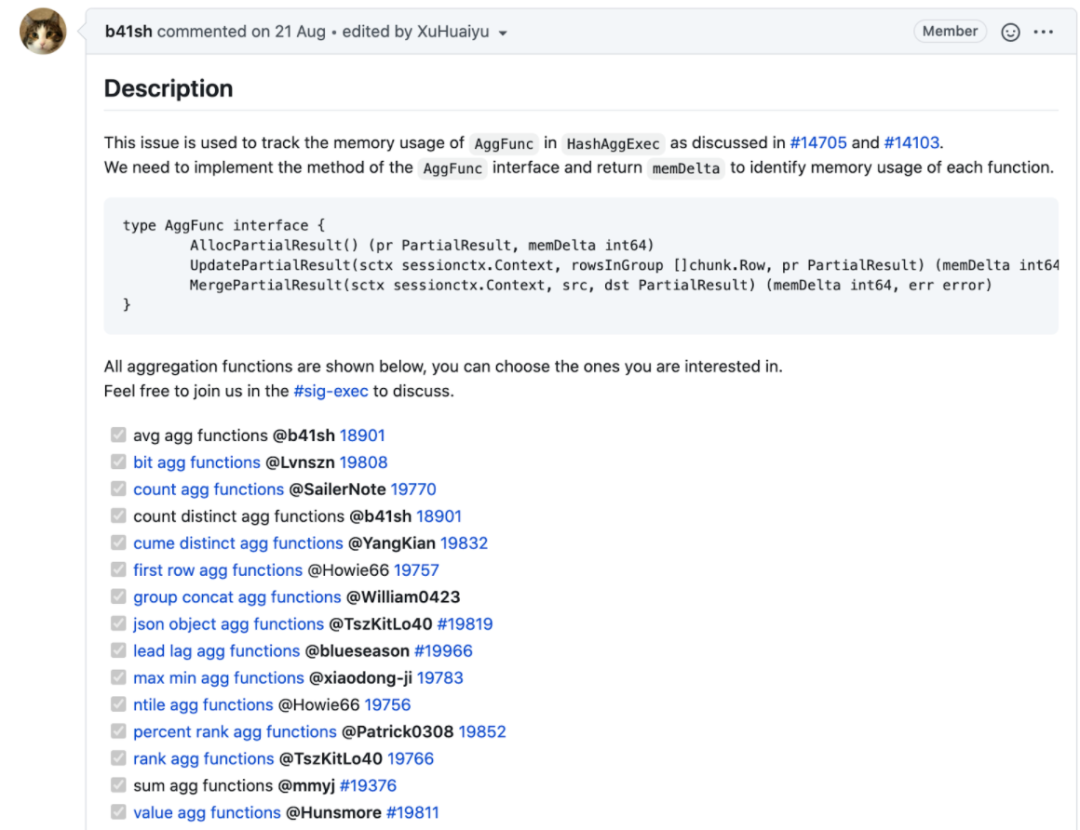Open the b41sh author profile link
Viewport: 1080px width, 830px height.
pyautogui.click(x=129, y=32)
